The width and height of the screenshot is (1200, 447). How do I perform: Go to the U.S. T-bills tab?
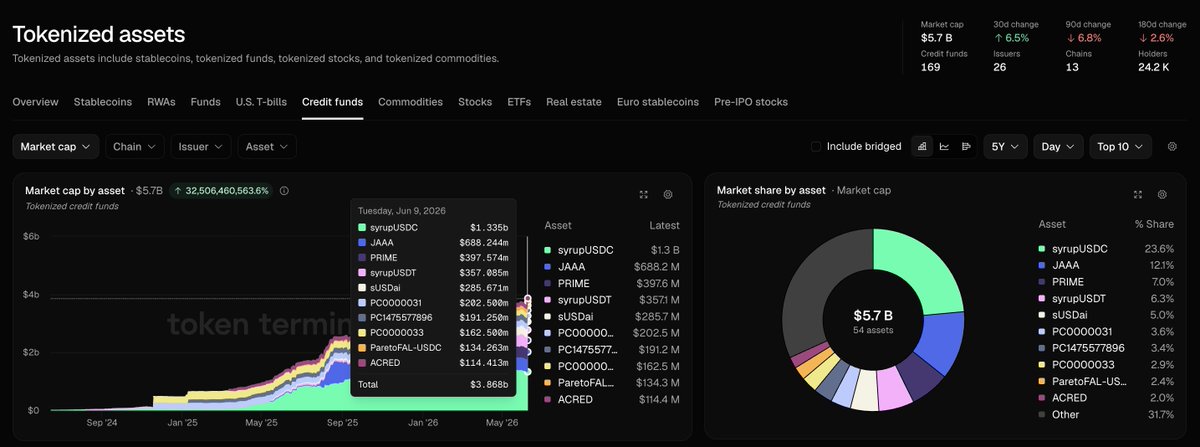tap(261, 102)
